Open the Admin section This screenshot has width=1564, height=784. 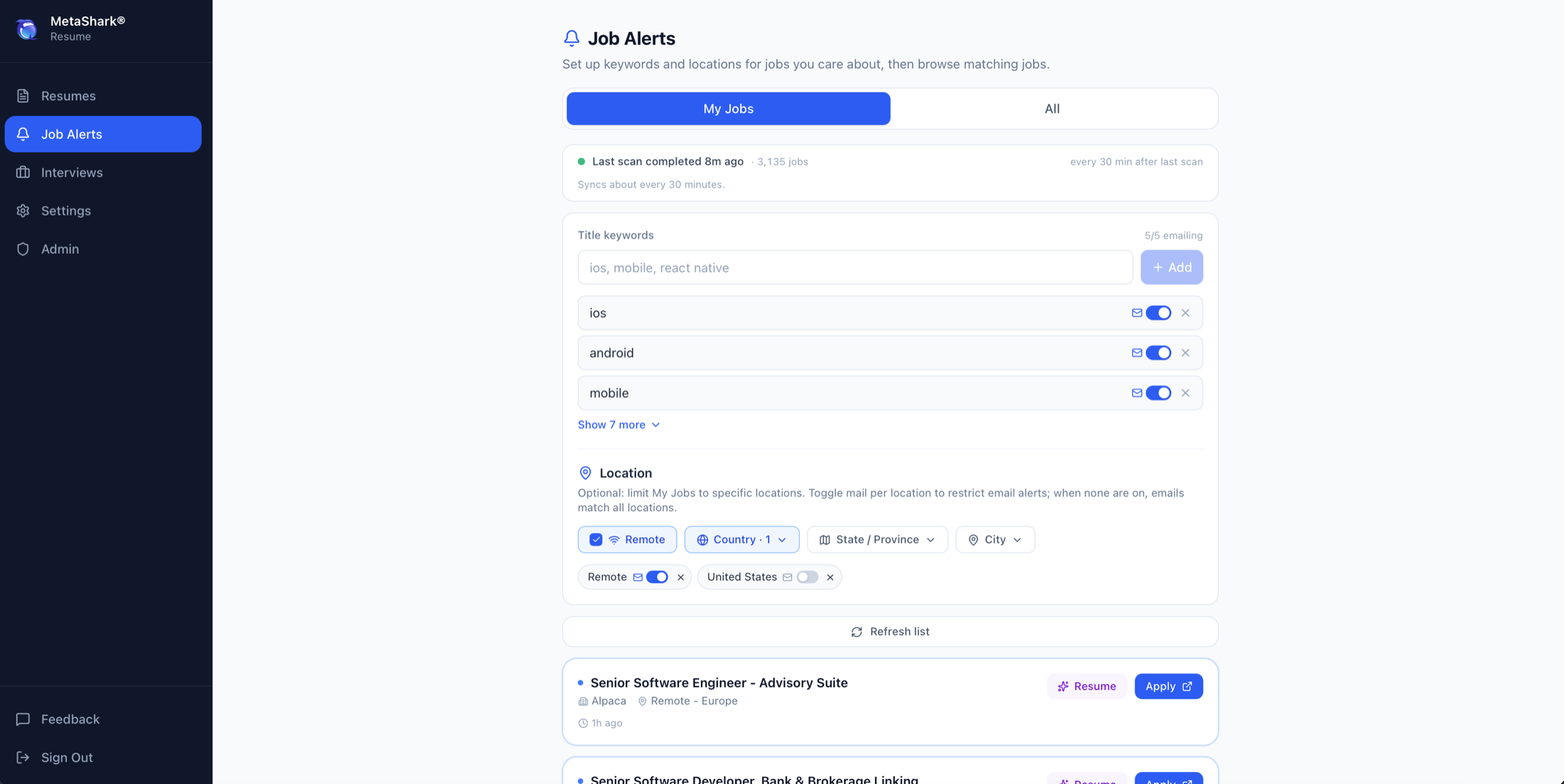(x=103, y=249)
